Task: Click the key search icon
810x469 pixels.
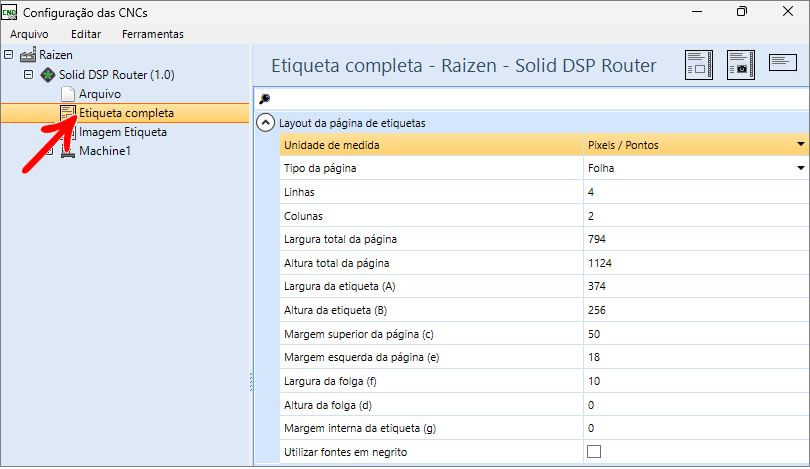Action: point(264,99)
